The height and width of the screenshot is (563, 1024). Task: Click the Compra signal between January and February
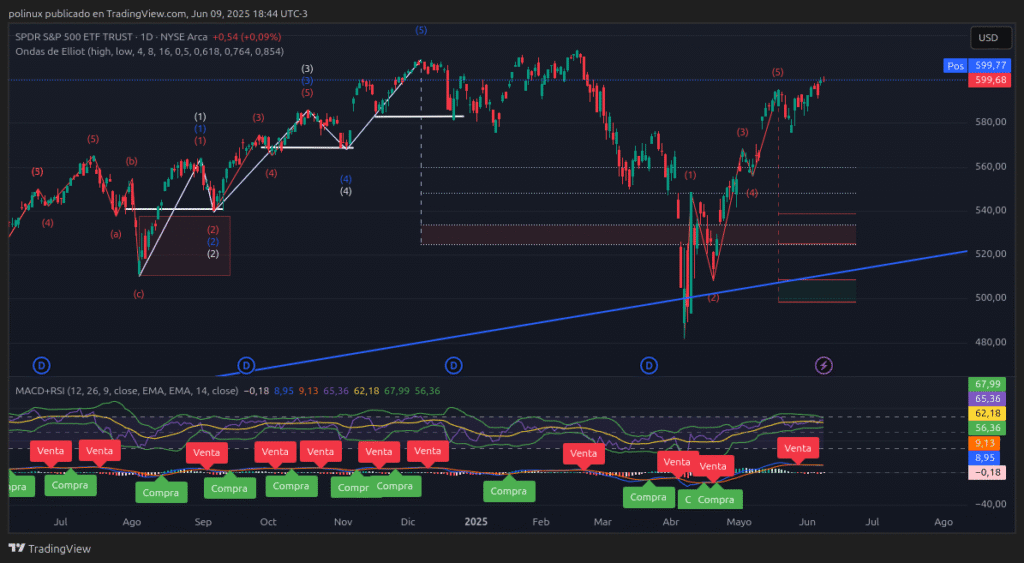(509, 491)
